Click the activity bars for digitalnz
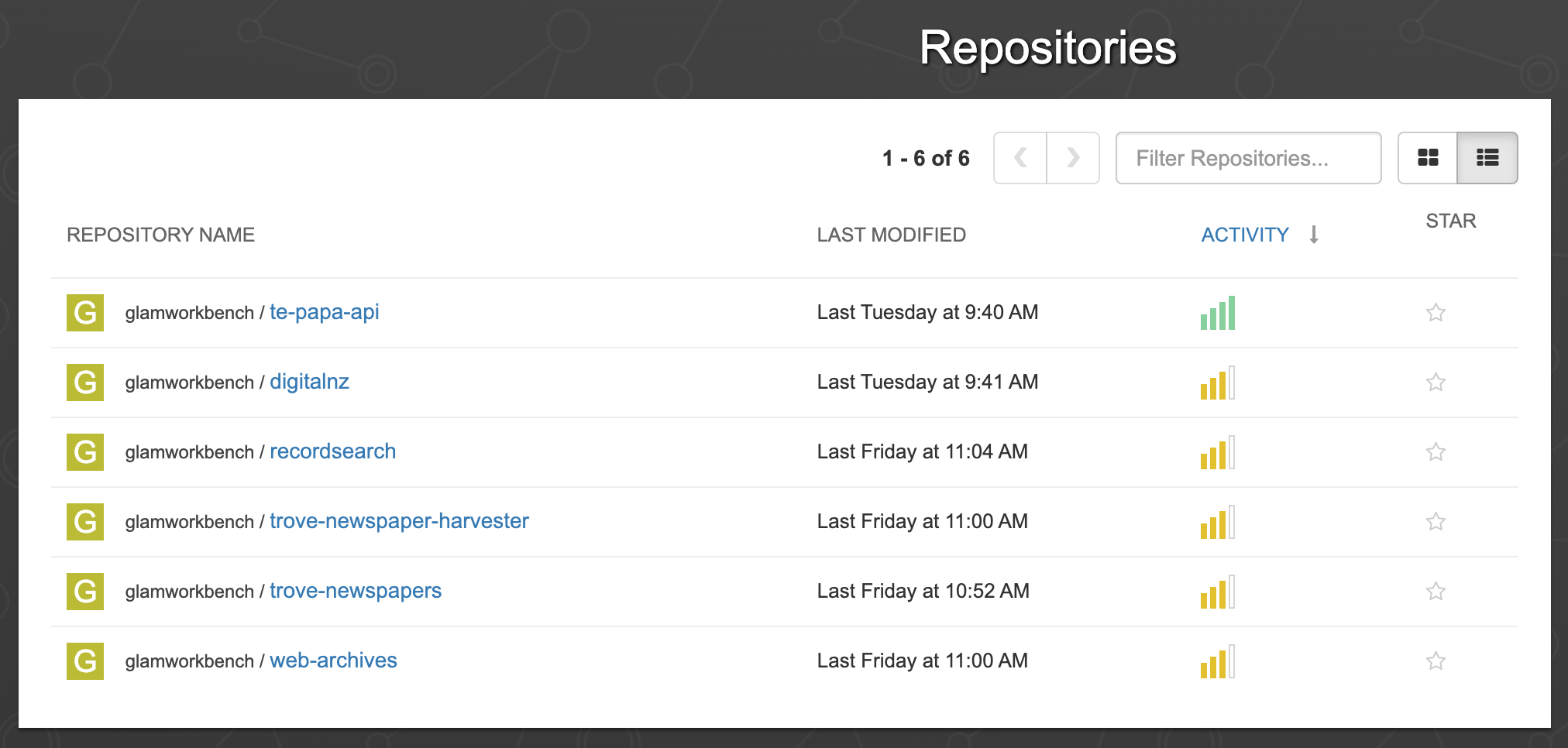Viewport: 1568px width, 748px height. click(x=1218, y=383)
